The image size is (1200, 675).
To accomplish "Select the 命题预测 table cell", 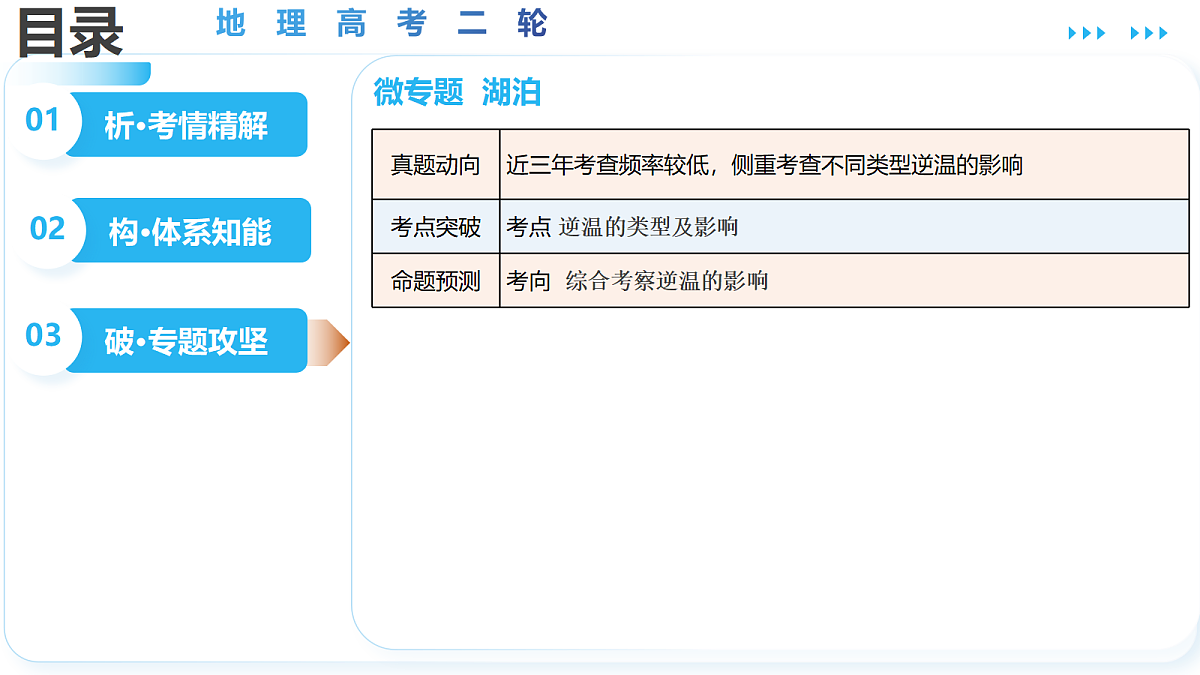I will click(436, 280).
